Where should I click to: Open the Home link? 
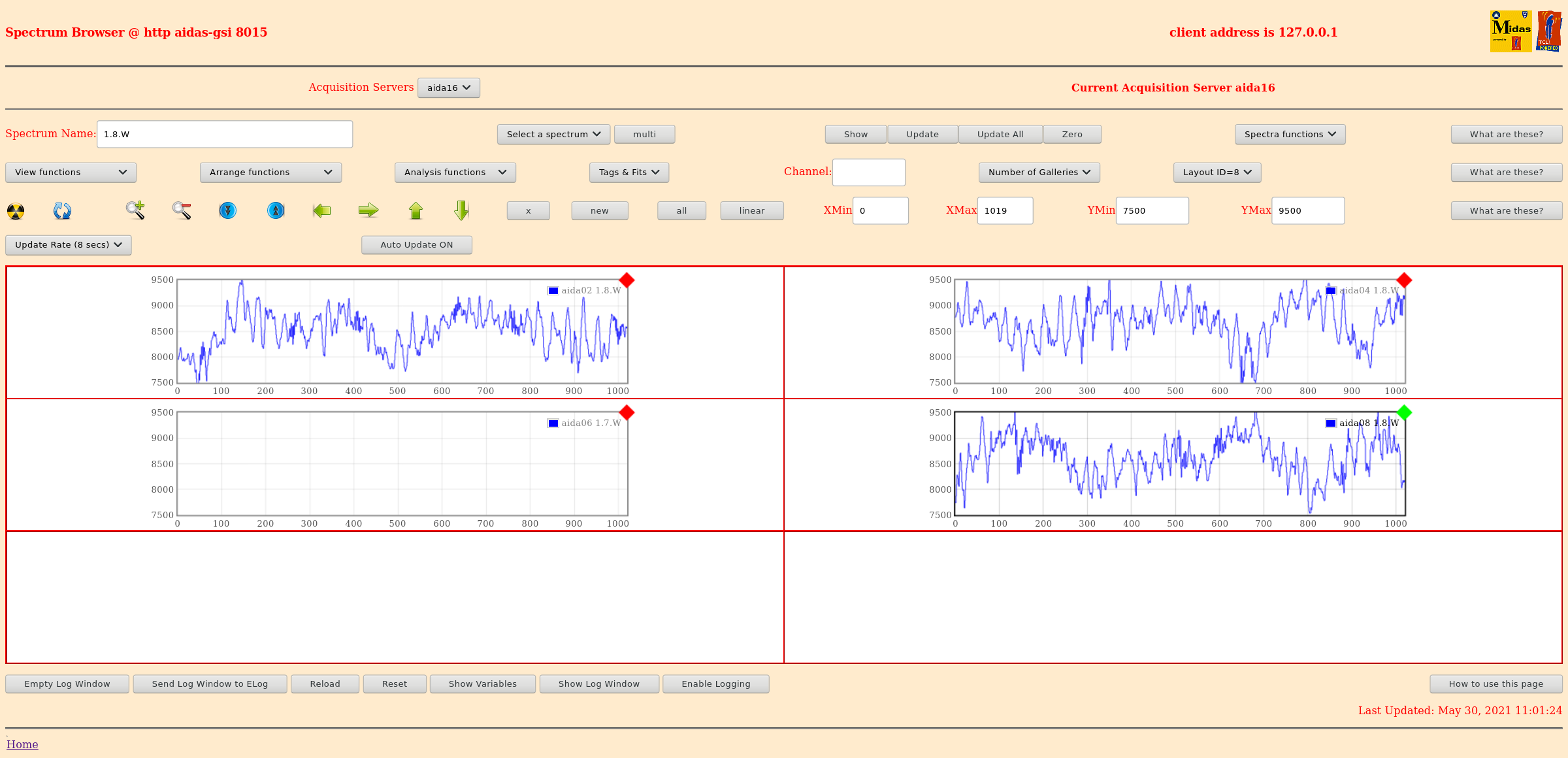tap(22, 745)
